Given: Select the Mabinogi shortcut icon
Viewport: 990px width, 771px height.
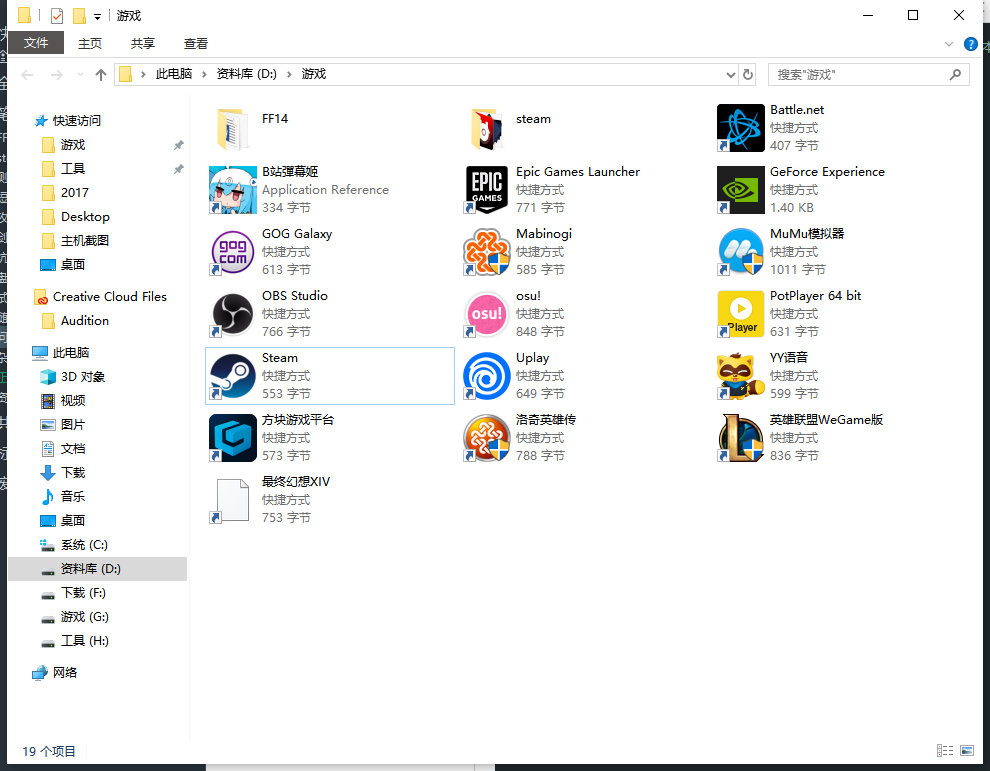Looking at the screenshot, I should (487, 252).
